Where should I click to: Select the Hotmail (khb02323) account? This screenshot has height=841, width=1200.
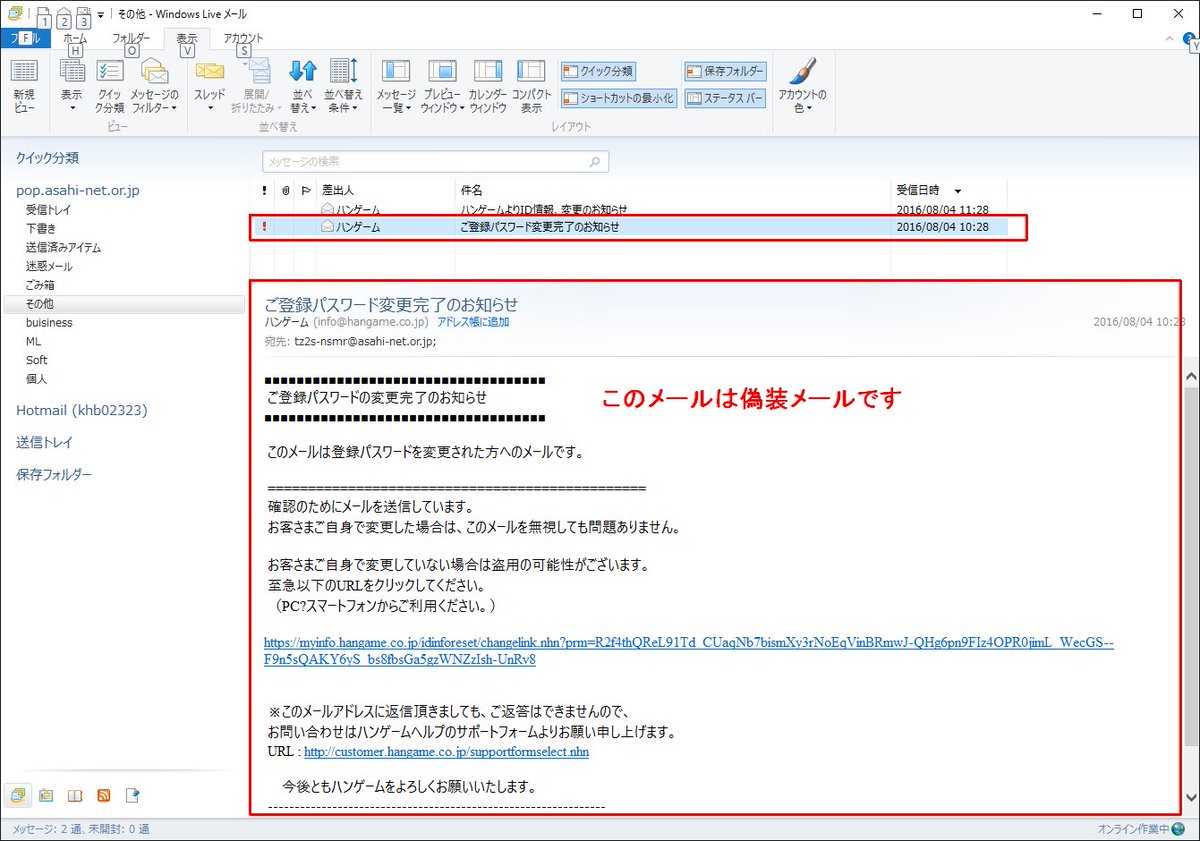point(82,410)
